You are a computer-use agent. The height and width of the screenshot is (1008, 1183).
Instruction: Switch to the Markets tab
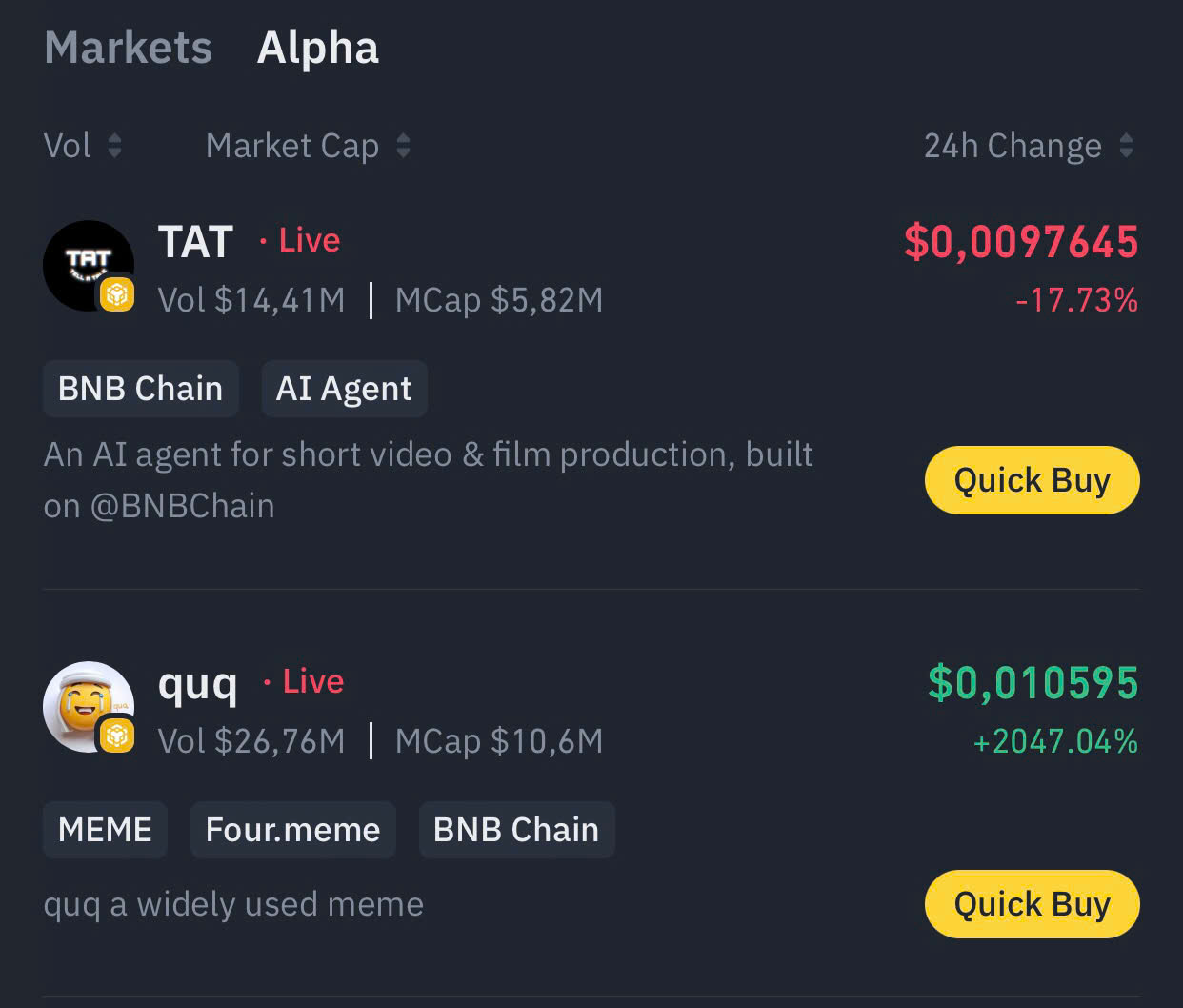129,48
